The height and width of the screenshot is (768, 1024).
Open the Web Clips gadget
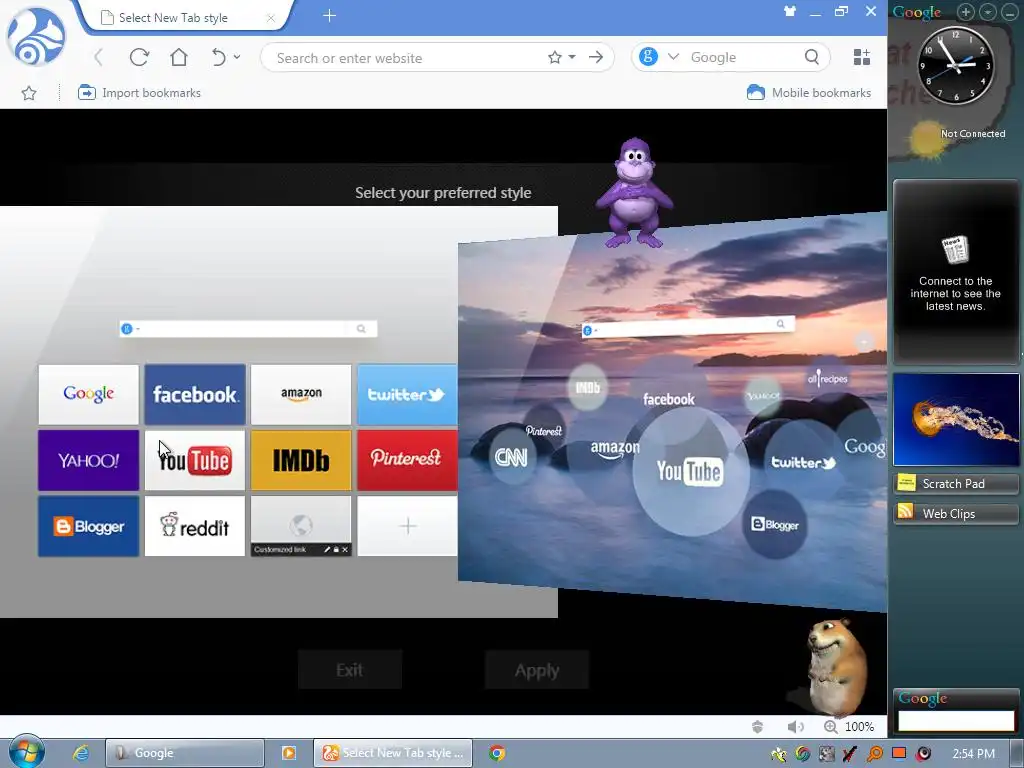pyautogui.click(x=955, y=513)
